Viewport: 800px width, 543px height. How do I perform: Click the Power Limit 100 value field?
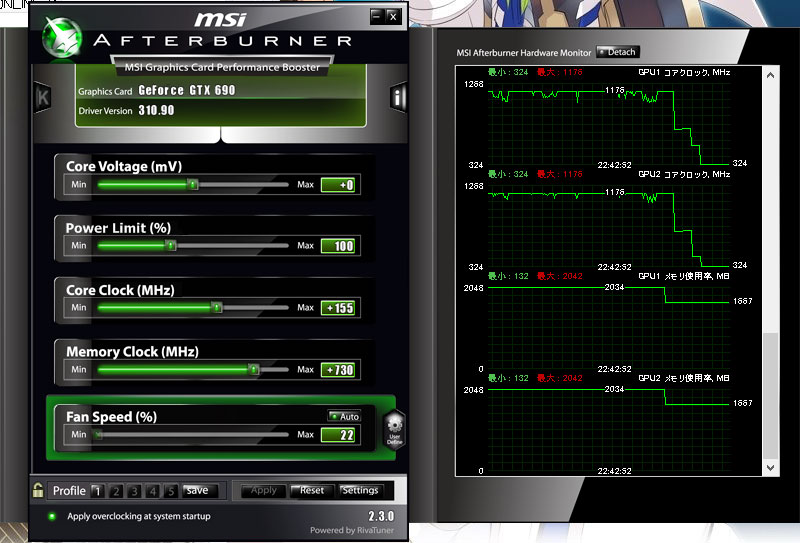[337, 246]
